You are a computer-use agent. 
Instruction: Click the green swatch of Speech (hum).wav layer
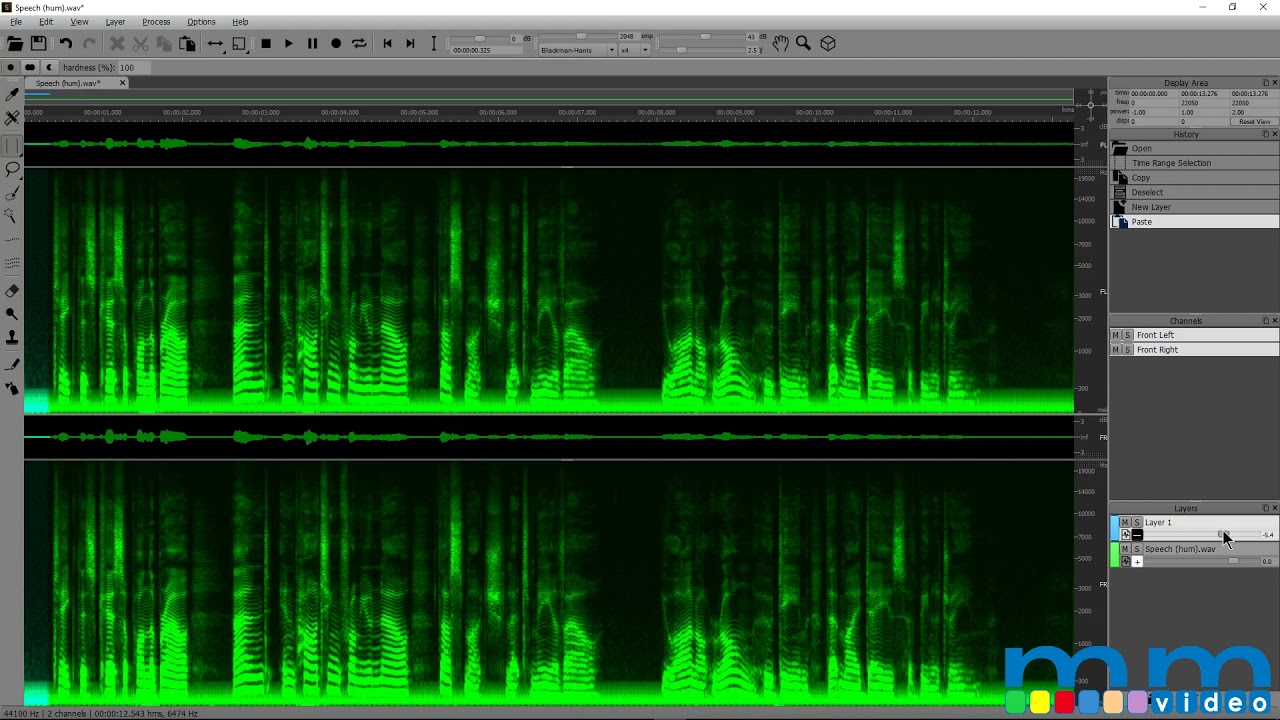click(1115, 555)
